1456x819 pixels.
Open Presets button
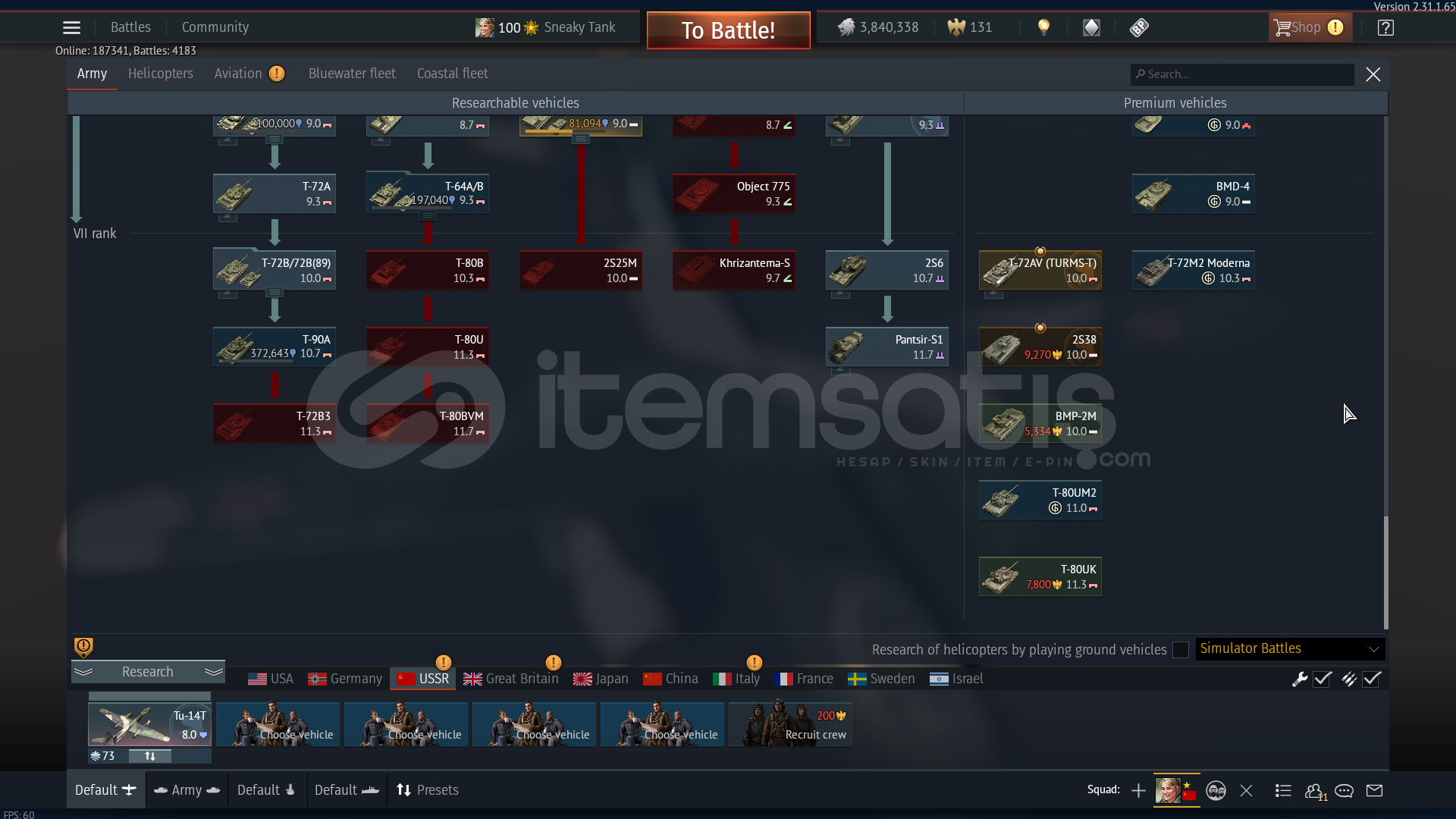(x=428, y=790)
